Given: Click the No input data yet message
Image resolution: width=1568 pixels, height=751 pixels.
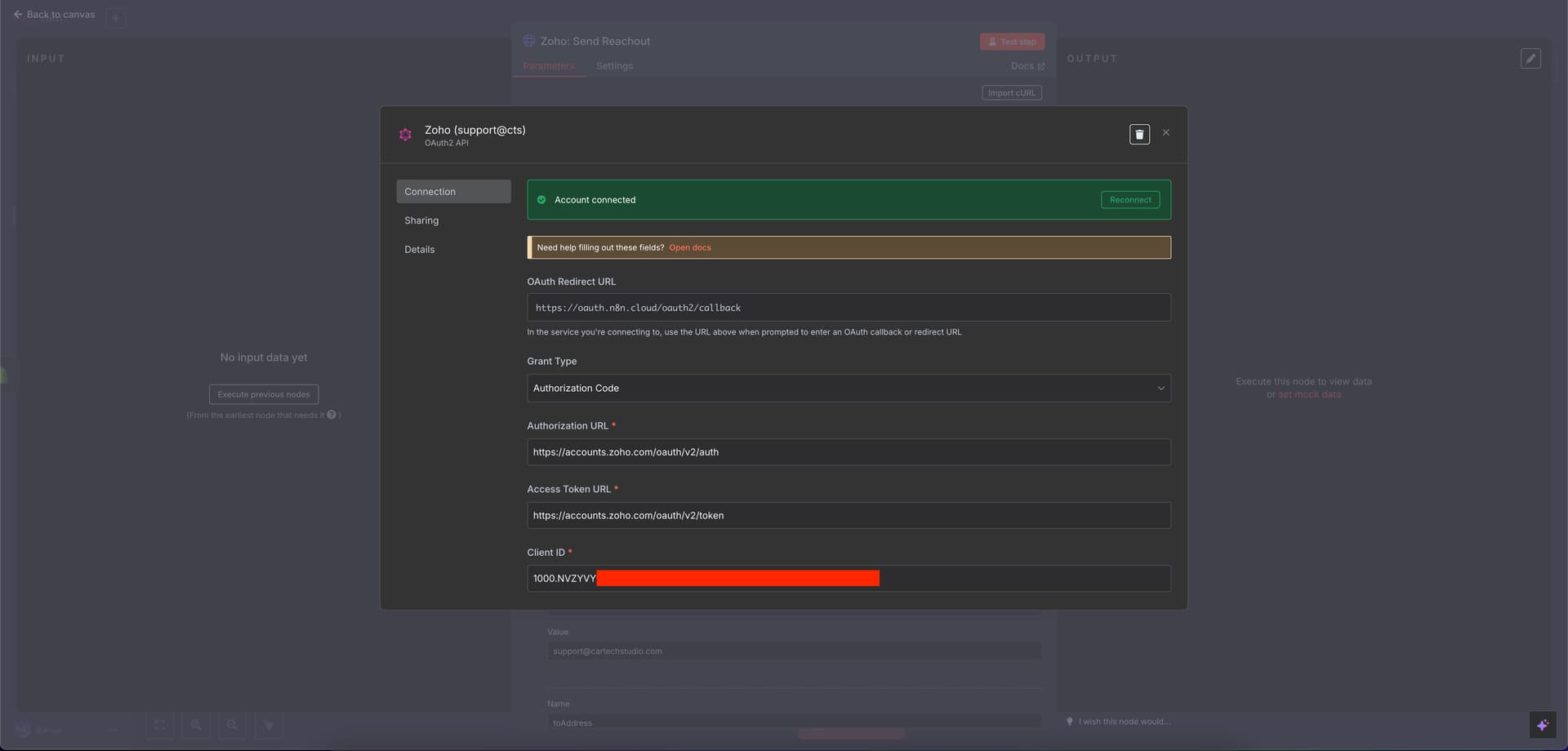Looking at the screenshot, I should (x=264, y=358).
